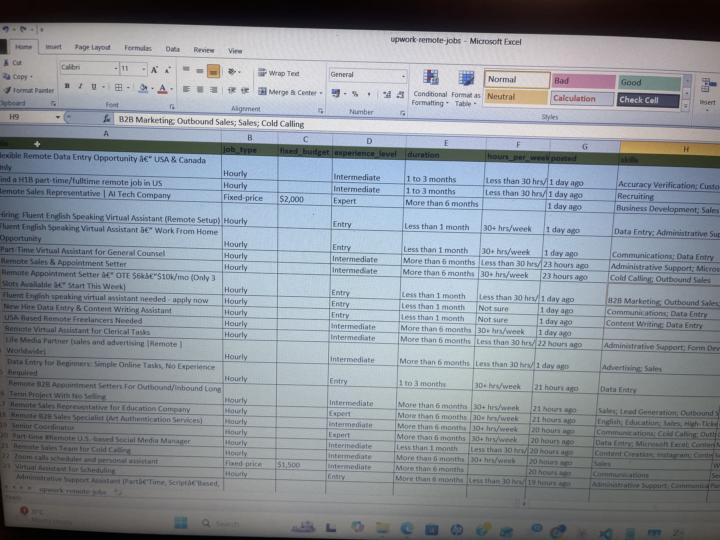Screen dimensions: 720x540
Task: Toggle Underline formatting
Action: click(x=94, y=86)
